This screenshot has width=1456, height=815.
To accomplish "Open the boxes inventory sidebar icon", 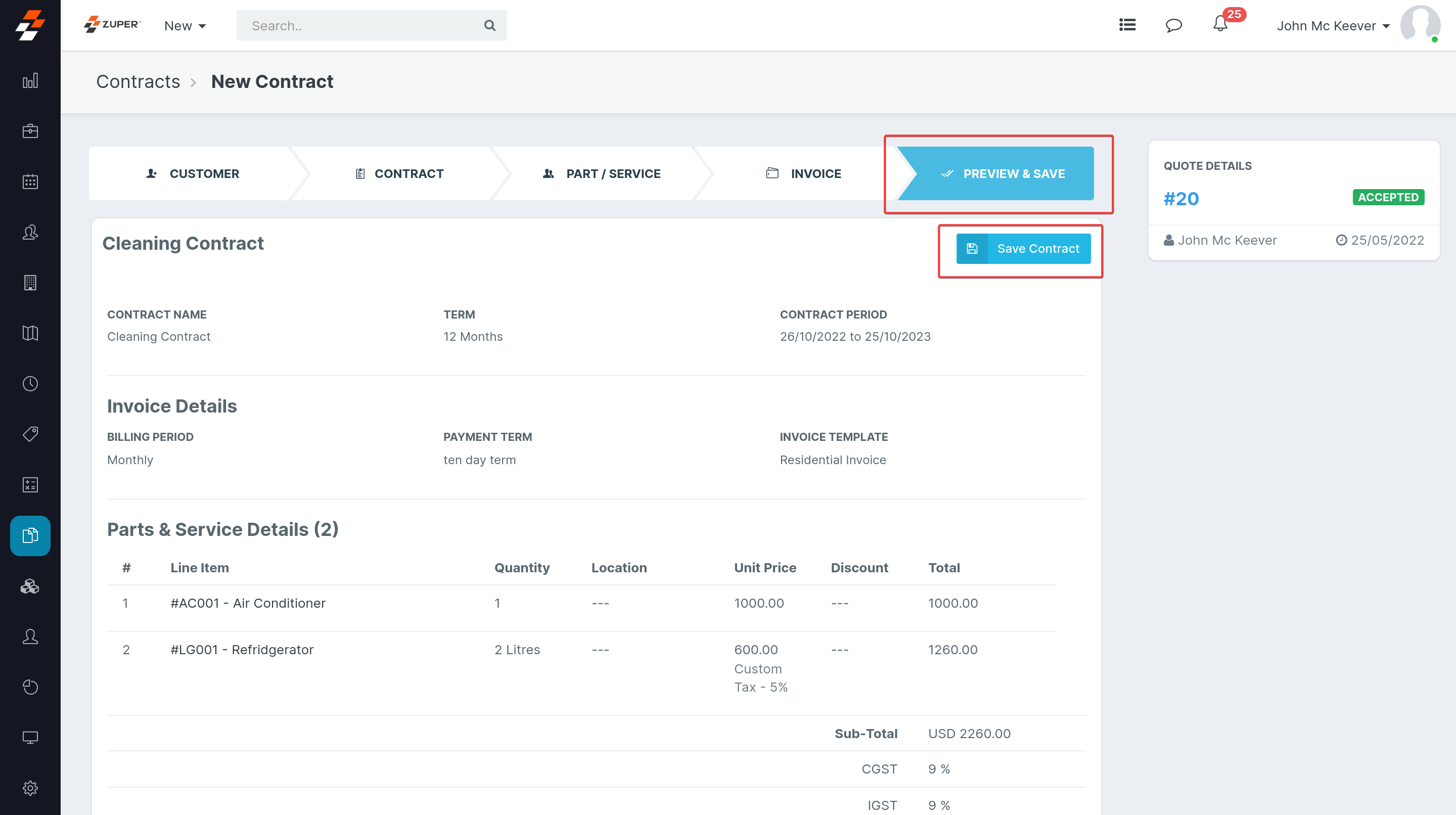I will coord(30,586).
